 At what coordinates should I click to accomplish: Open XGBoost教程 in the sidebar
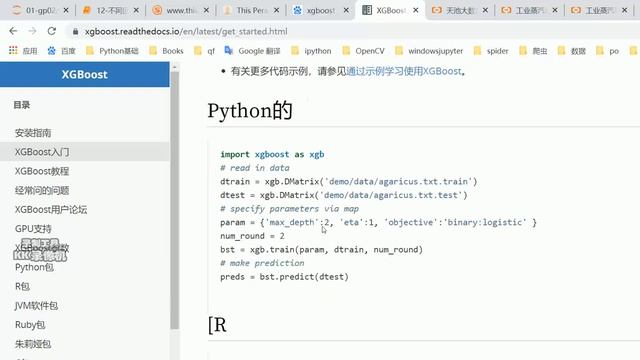pos(42,171)
